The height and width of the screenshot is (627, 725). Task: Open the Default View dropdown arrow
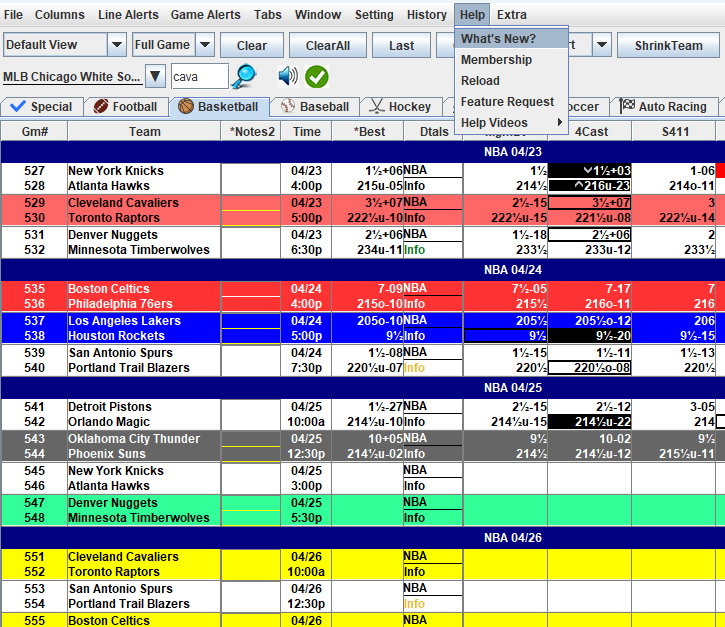tap(117, 45)
